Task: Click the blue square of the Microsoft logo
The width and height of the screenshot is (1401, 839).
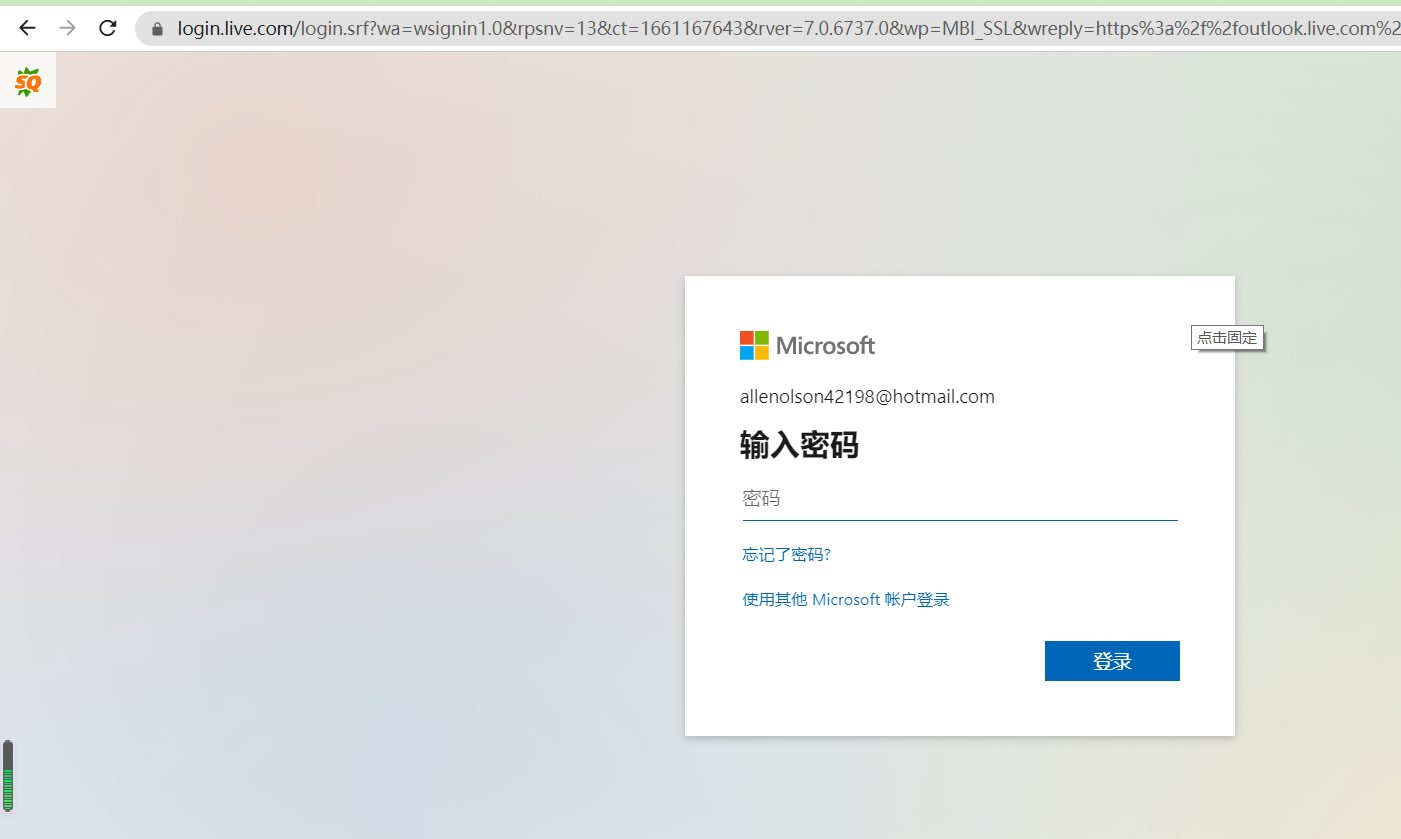Action: pos(747,353)
